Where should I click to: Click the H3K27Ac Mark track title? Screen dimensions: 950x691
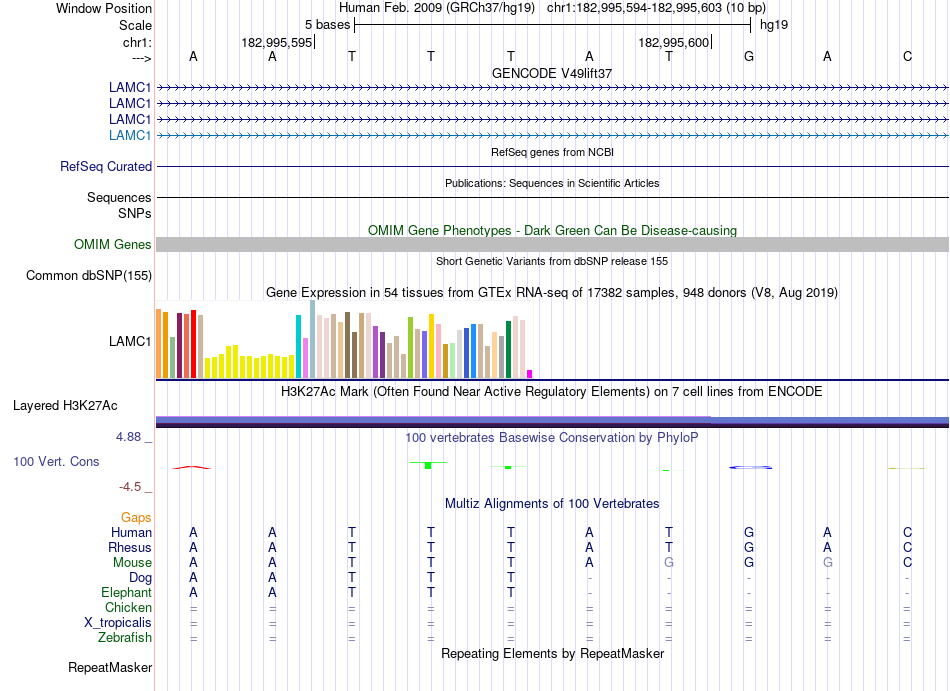(x=552, y=392)
